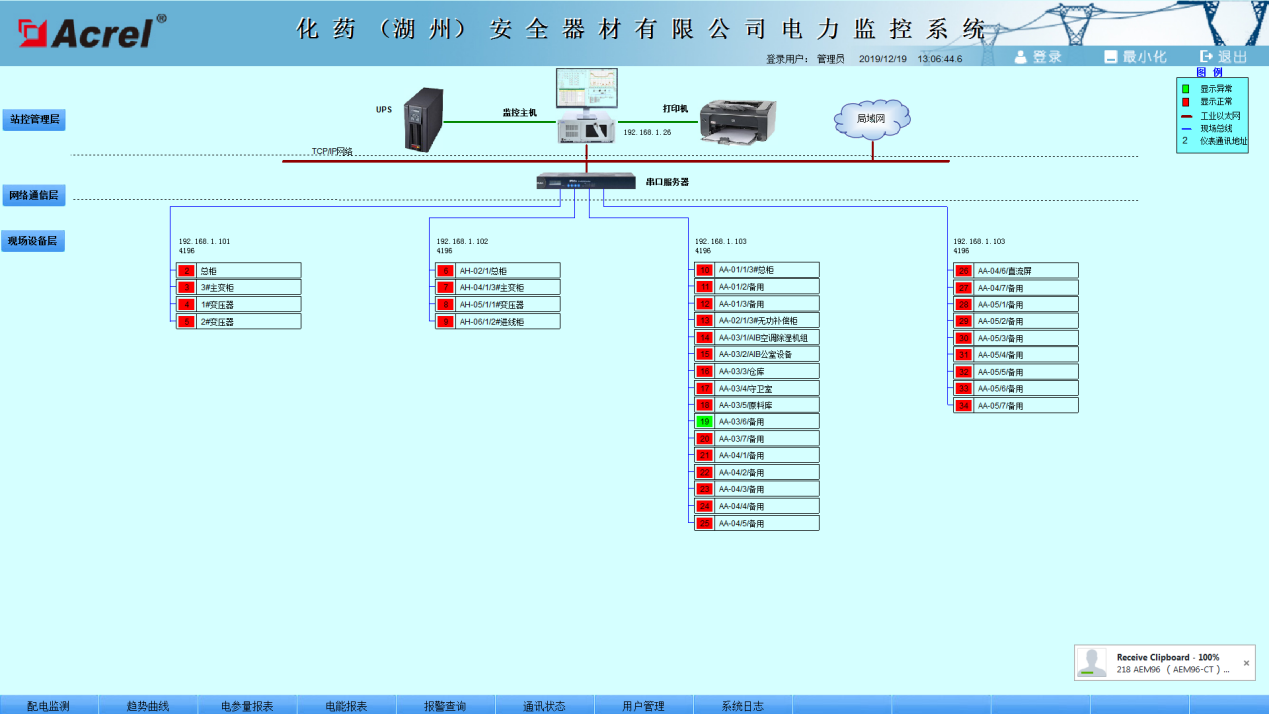Open the 报警查询 alarm query tab
The width and height of the screenshot is (1269, 714).
tap(445, 705)
